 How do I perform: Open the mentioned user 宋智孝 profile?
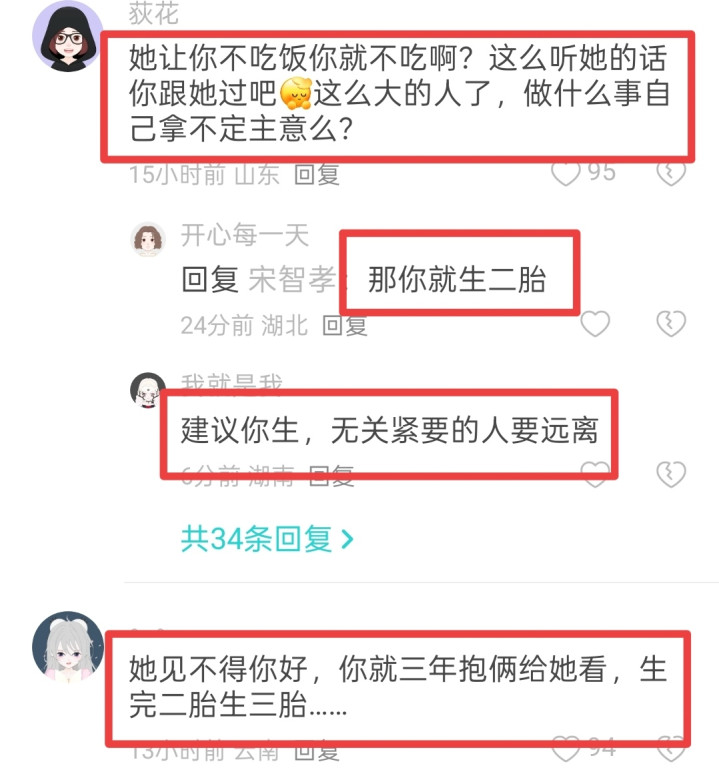tap(292, 280)
